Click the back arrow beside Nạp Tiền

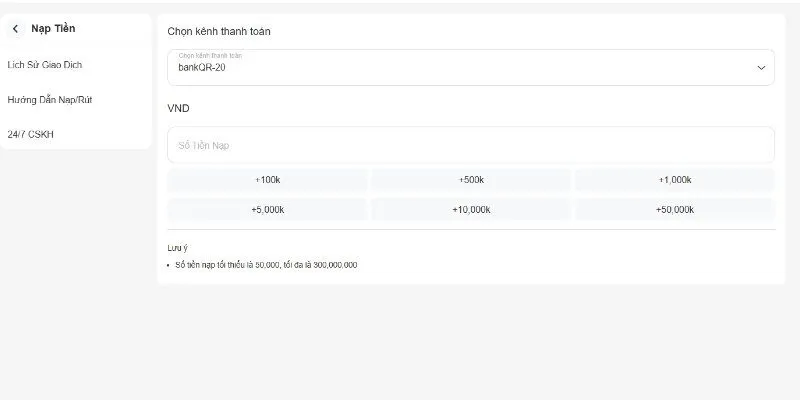tap(15, 29)
